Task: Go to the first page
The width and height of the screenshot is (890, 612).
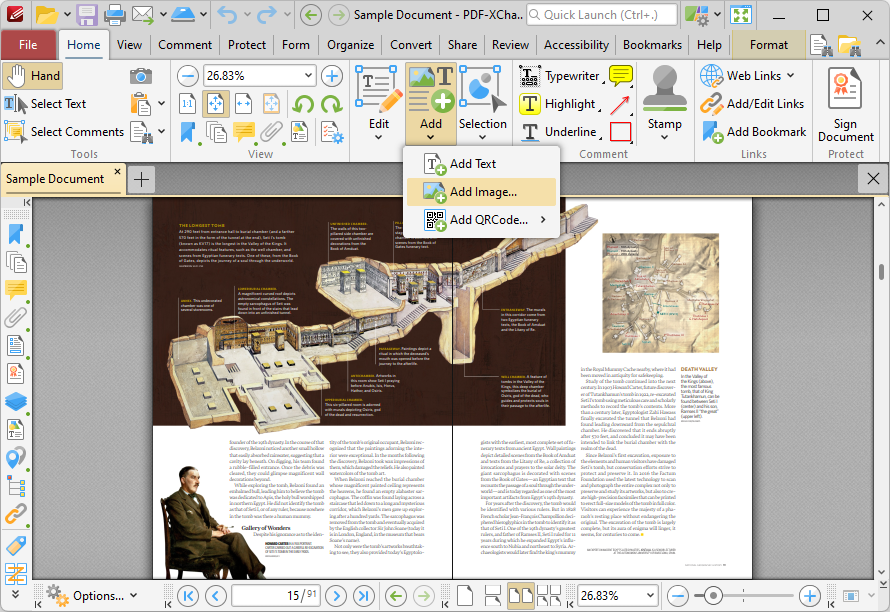Action: tap(188, 596)
